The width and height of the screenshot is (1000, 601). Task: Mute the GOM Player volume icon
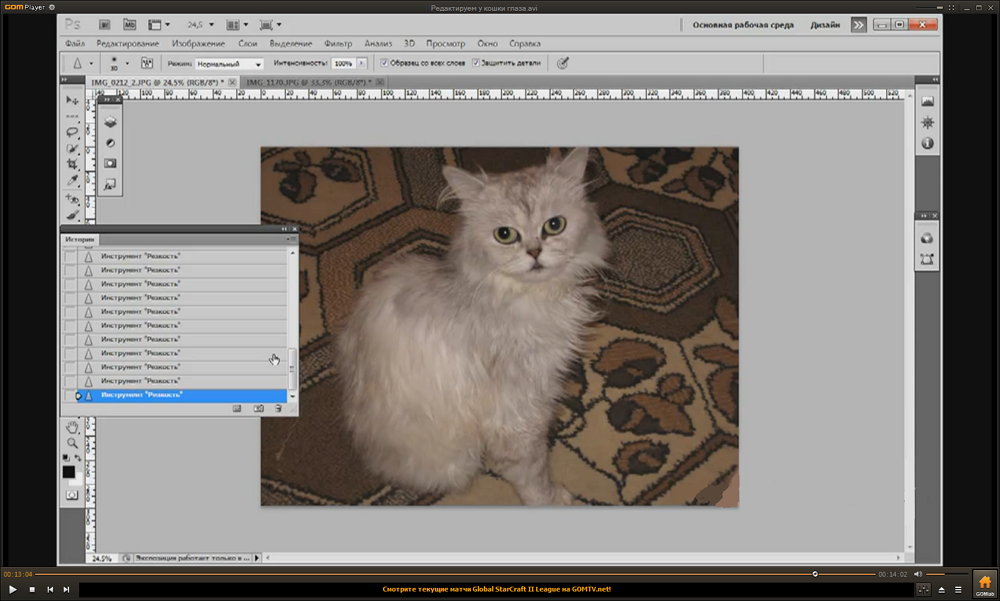tap(918, 574)
